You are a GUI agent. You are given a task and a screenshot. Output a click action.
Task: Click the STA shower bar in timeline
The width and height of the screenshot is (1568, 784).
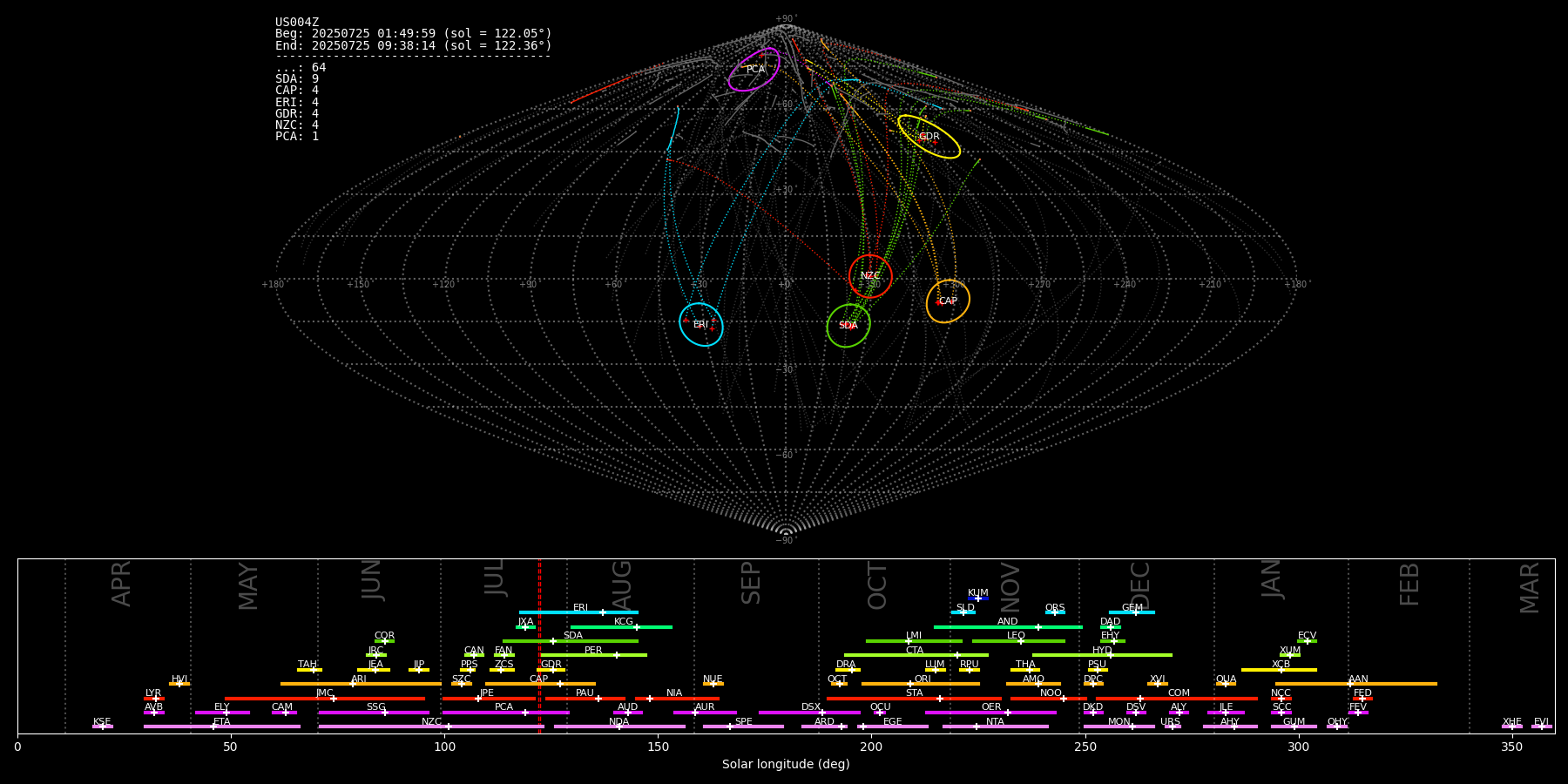pos(914,699)
